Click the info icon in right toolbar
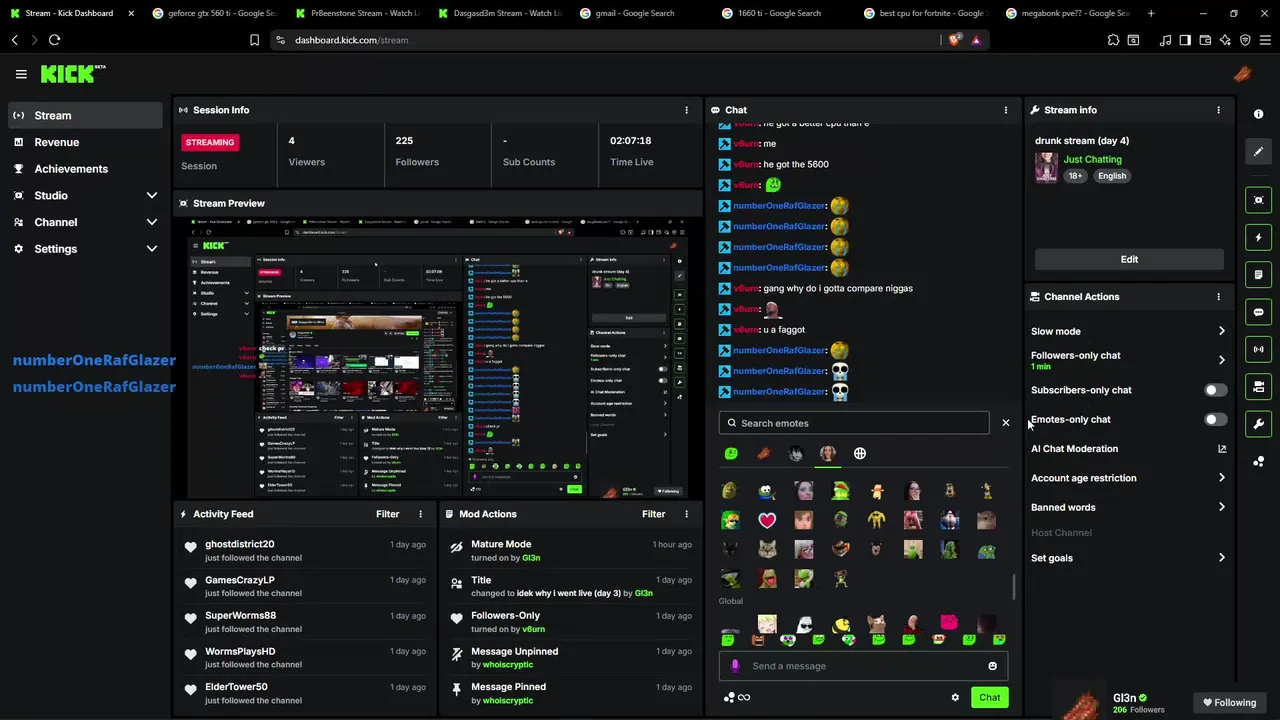The width and height of the screenshot is (1280, 720). [1258, 114]
